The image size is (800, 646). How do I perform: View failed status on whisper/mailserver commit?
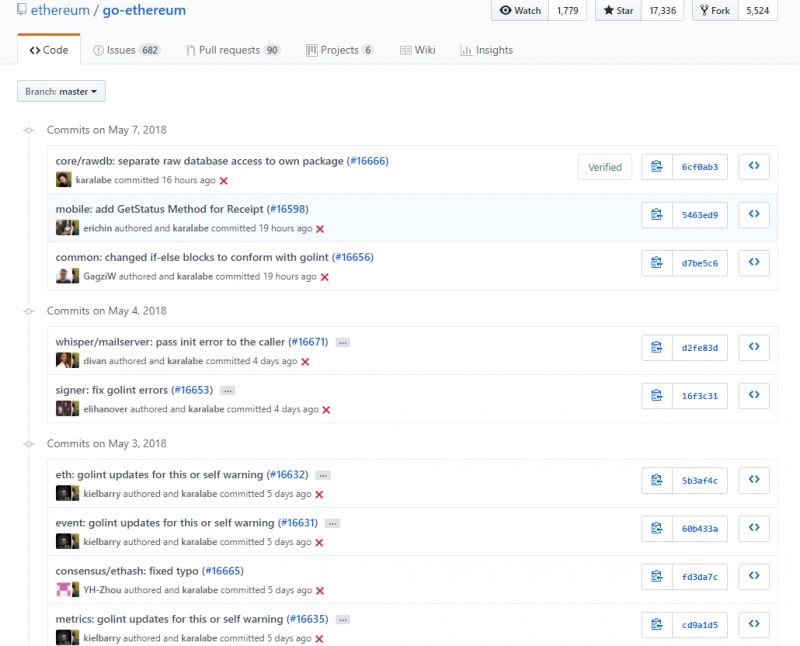305,361
